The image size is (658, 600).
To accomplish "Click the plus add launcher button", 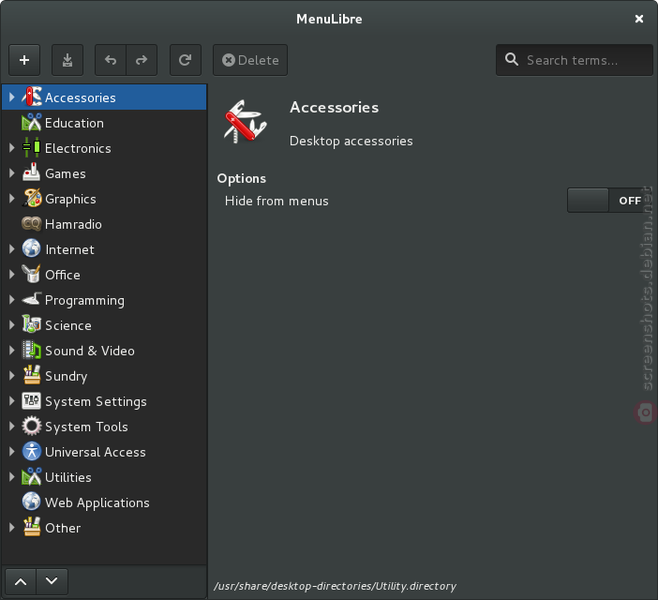I will click(24, 60).
